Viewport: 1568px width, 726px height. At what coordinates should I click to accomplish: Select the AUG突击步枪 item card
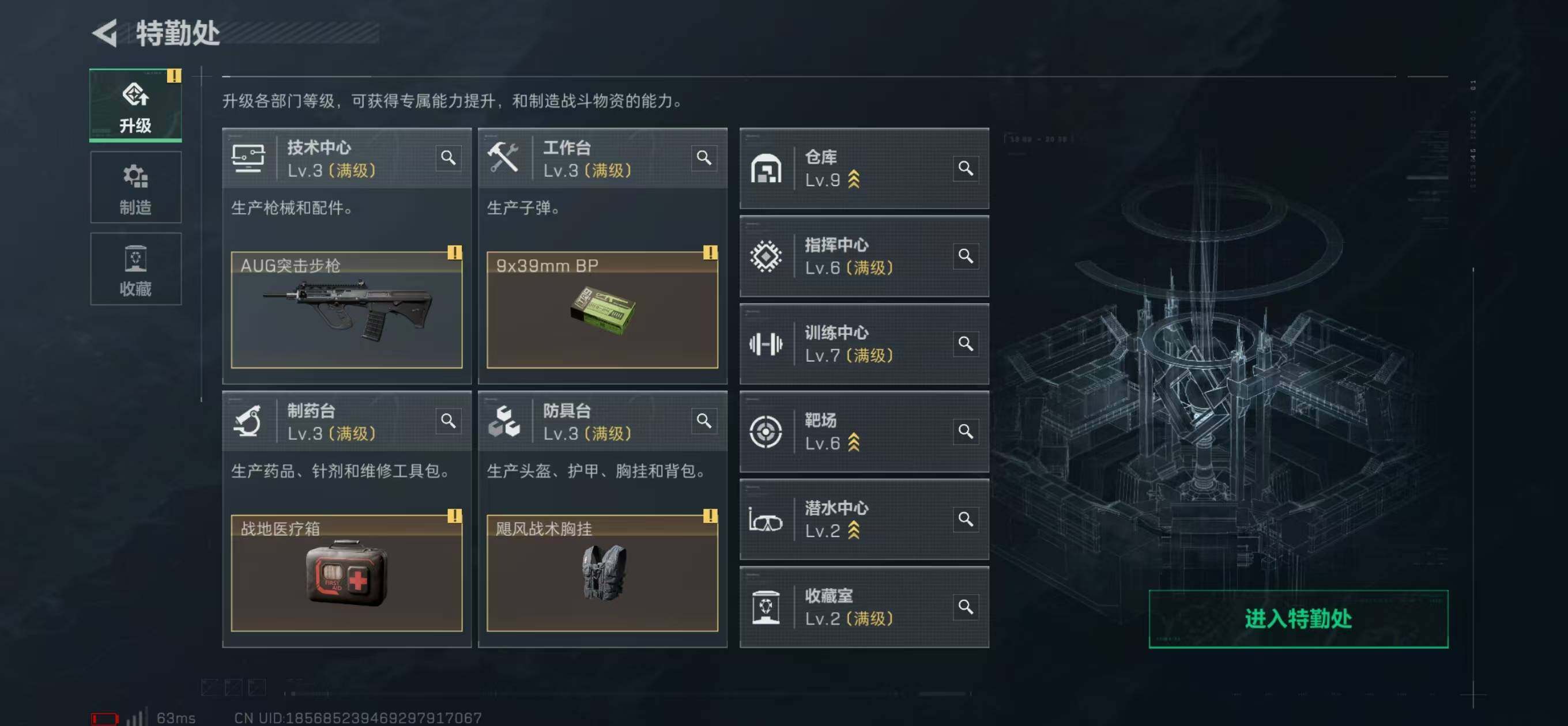pyautogui.click(x=346, y=311)
